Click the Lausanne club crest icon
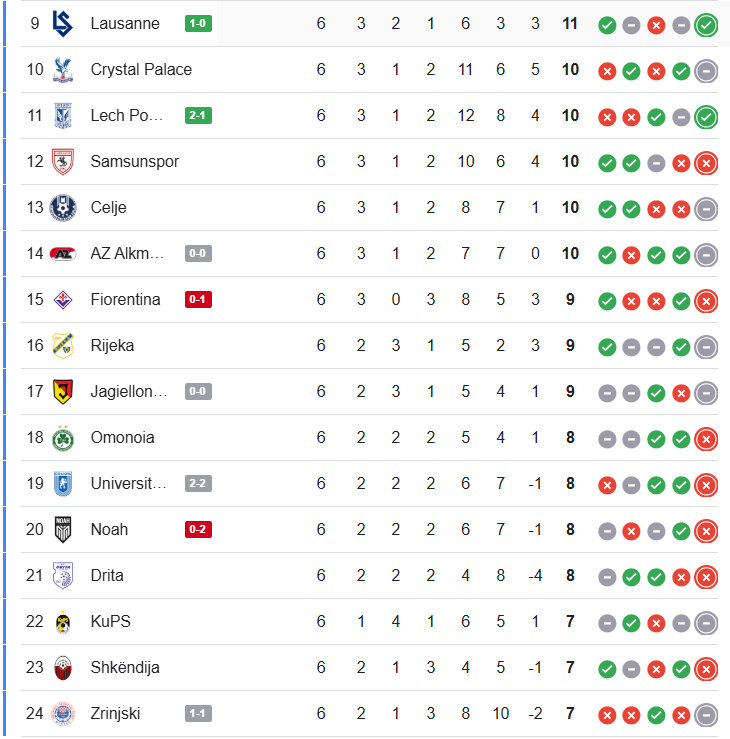The image size is (730, 739). click(x=63, y=23)
